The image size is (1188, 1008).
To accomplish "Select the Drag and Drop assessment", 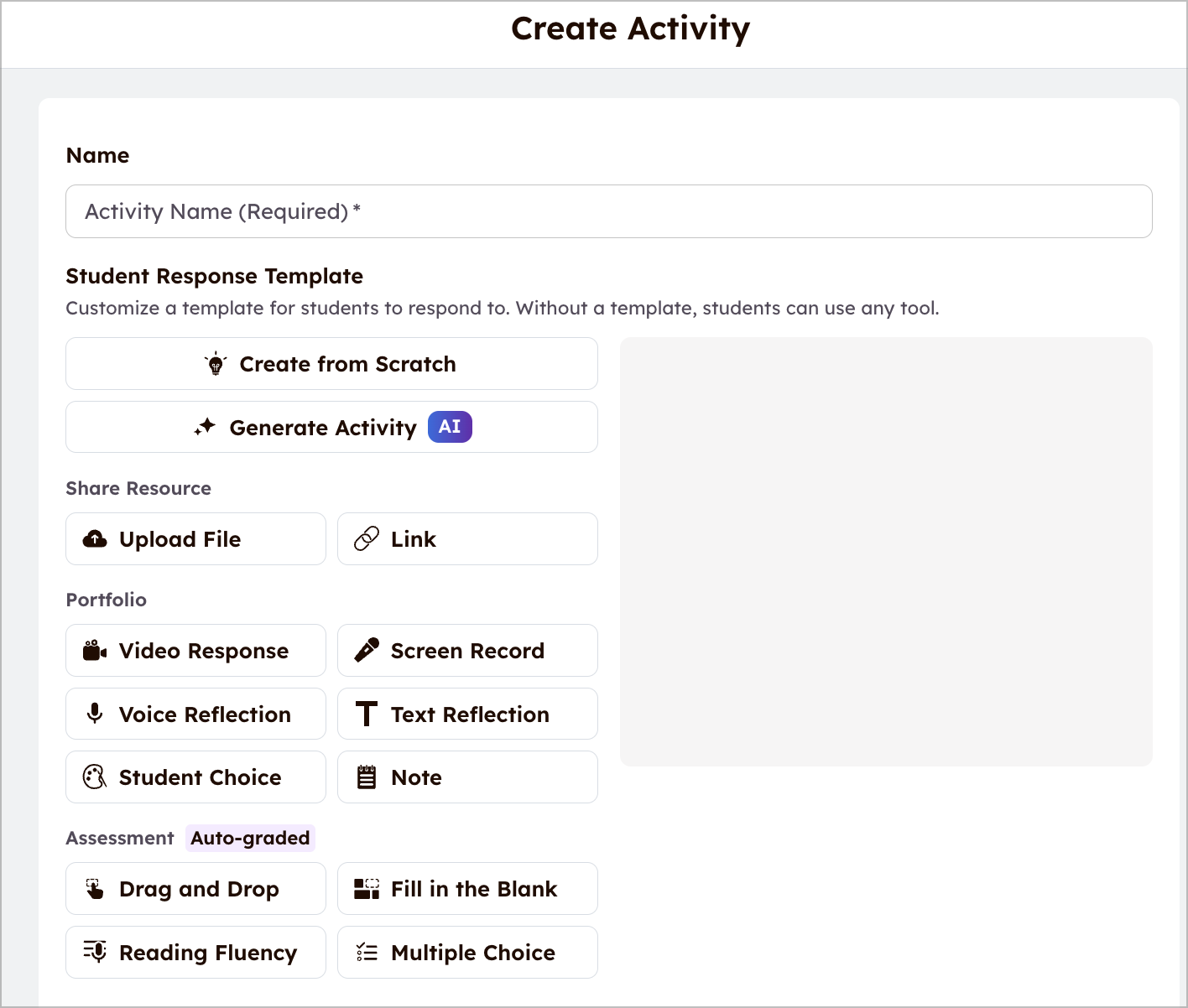I will [x=195, y=889].
